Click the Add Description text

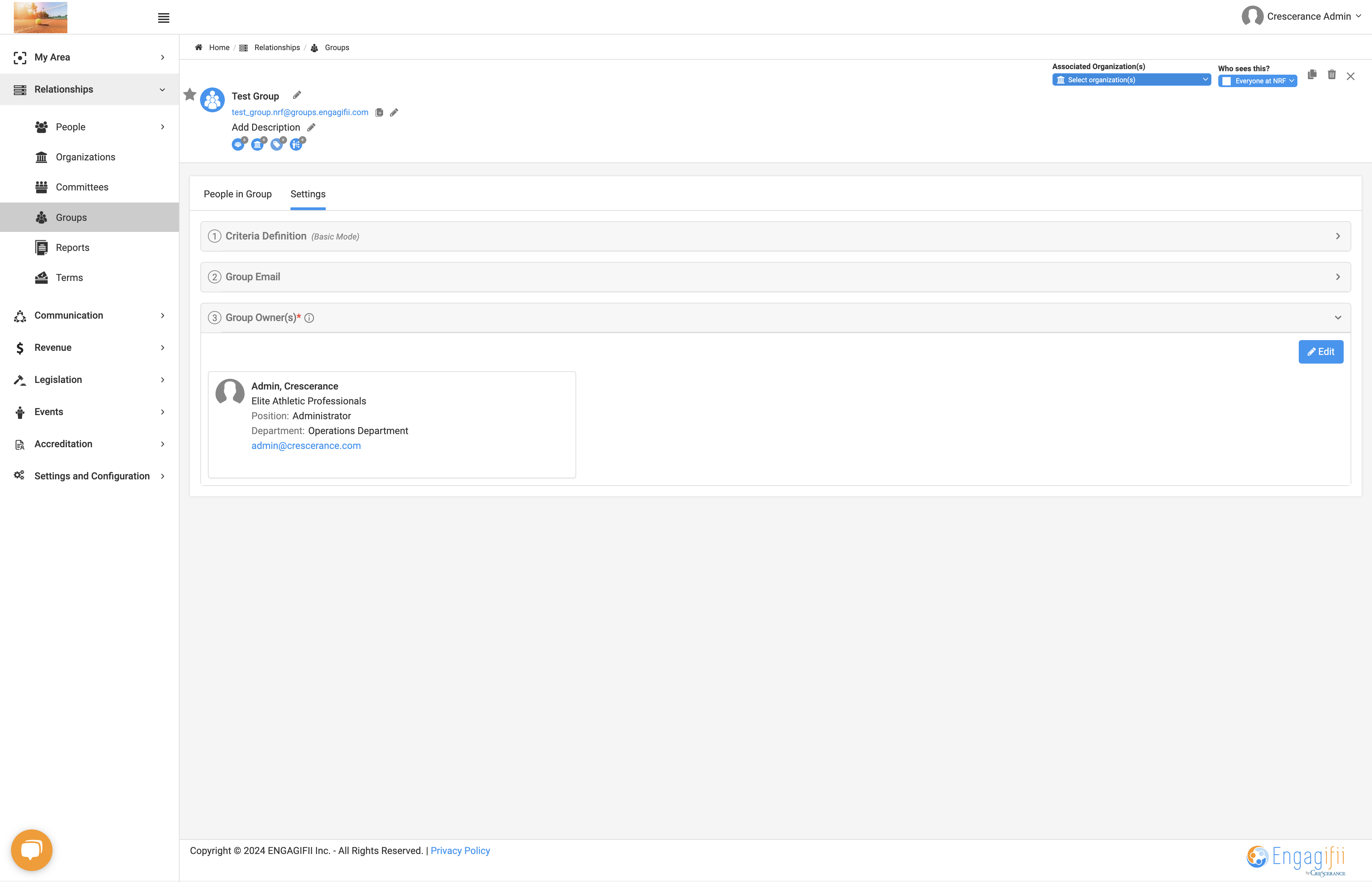(266, 127)
